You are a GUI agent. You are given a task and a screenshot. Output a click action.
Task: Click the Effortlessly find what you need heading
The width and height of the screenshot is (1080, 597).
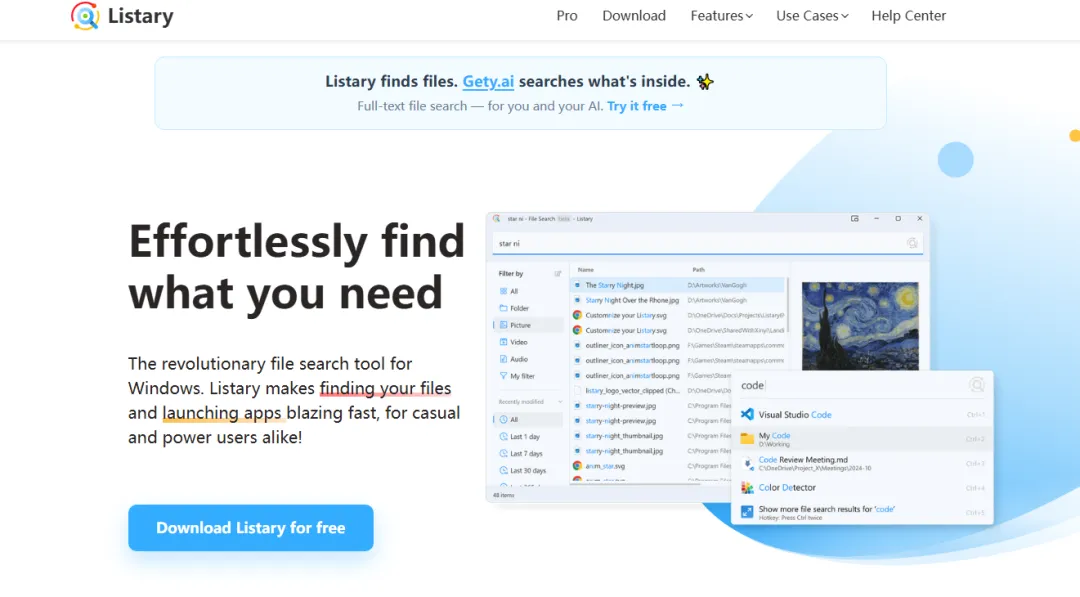coord(297,267)
